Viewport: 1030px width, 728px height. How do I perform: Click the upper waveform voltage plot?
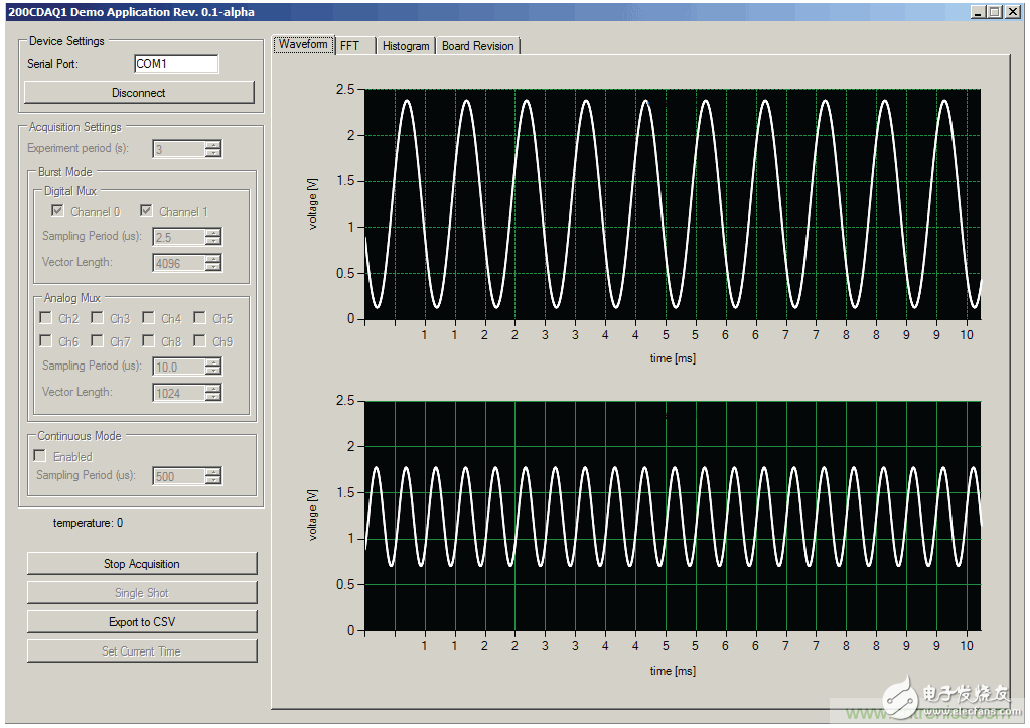pos(672,204)
